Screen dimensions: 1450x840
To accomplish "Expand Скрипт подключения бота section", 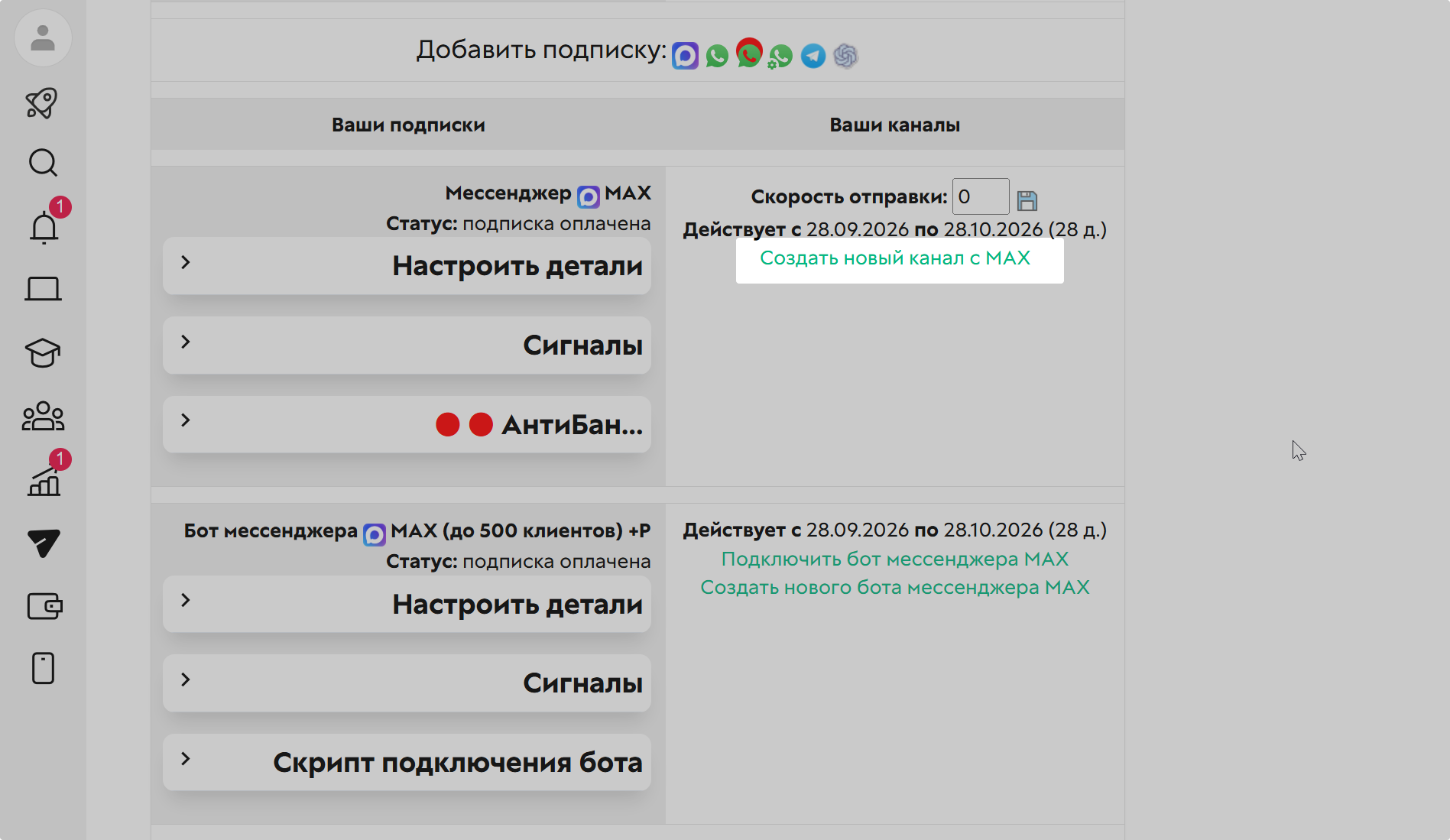I will point(407,762).
